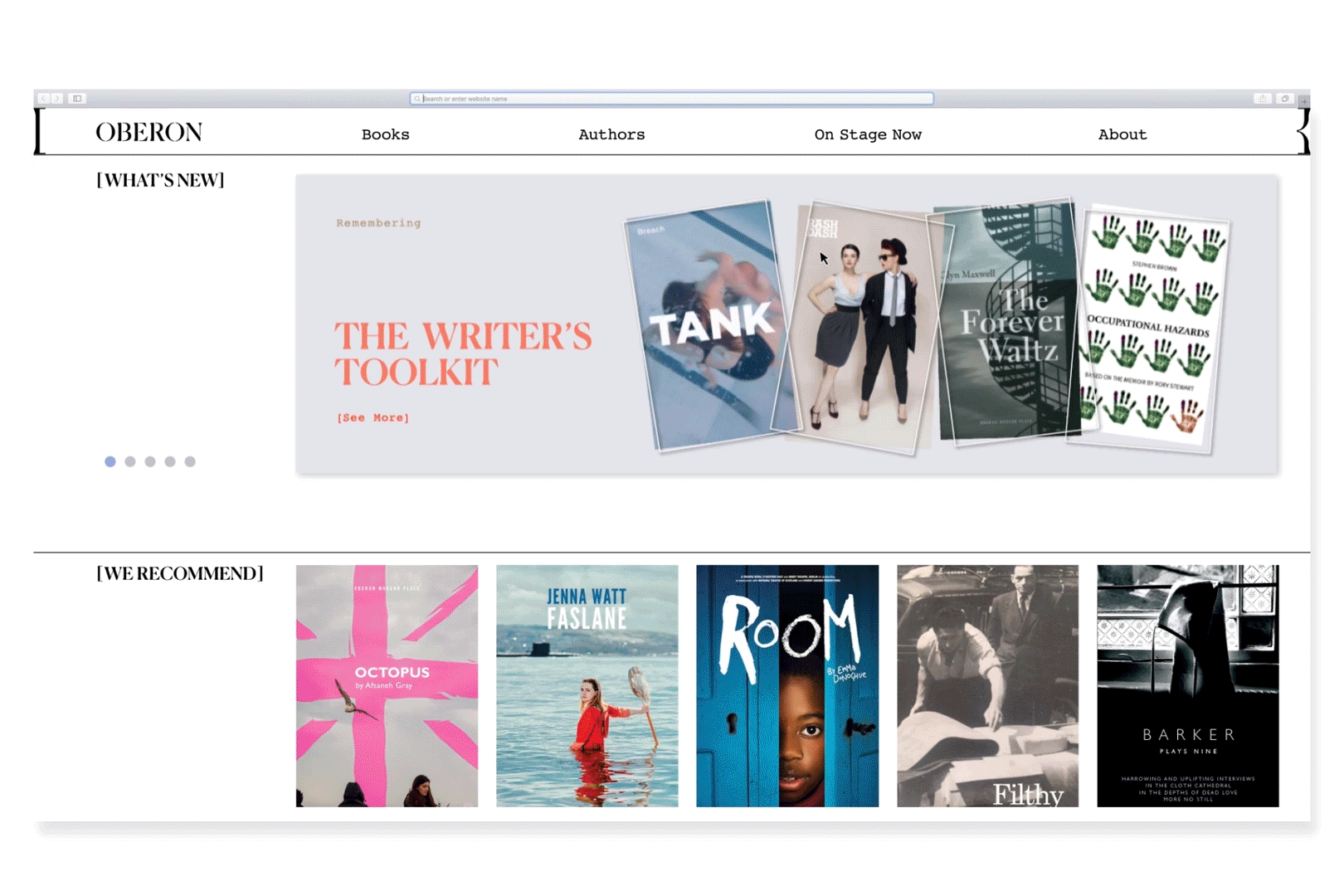The width and height of the screenshot is (1344, 896).
Task: Select the fifth carousel dot
Action: (190, 461)
